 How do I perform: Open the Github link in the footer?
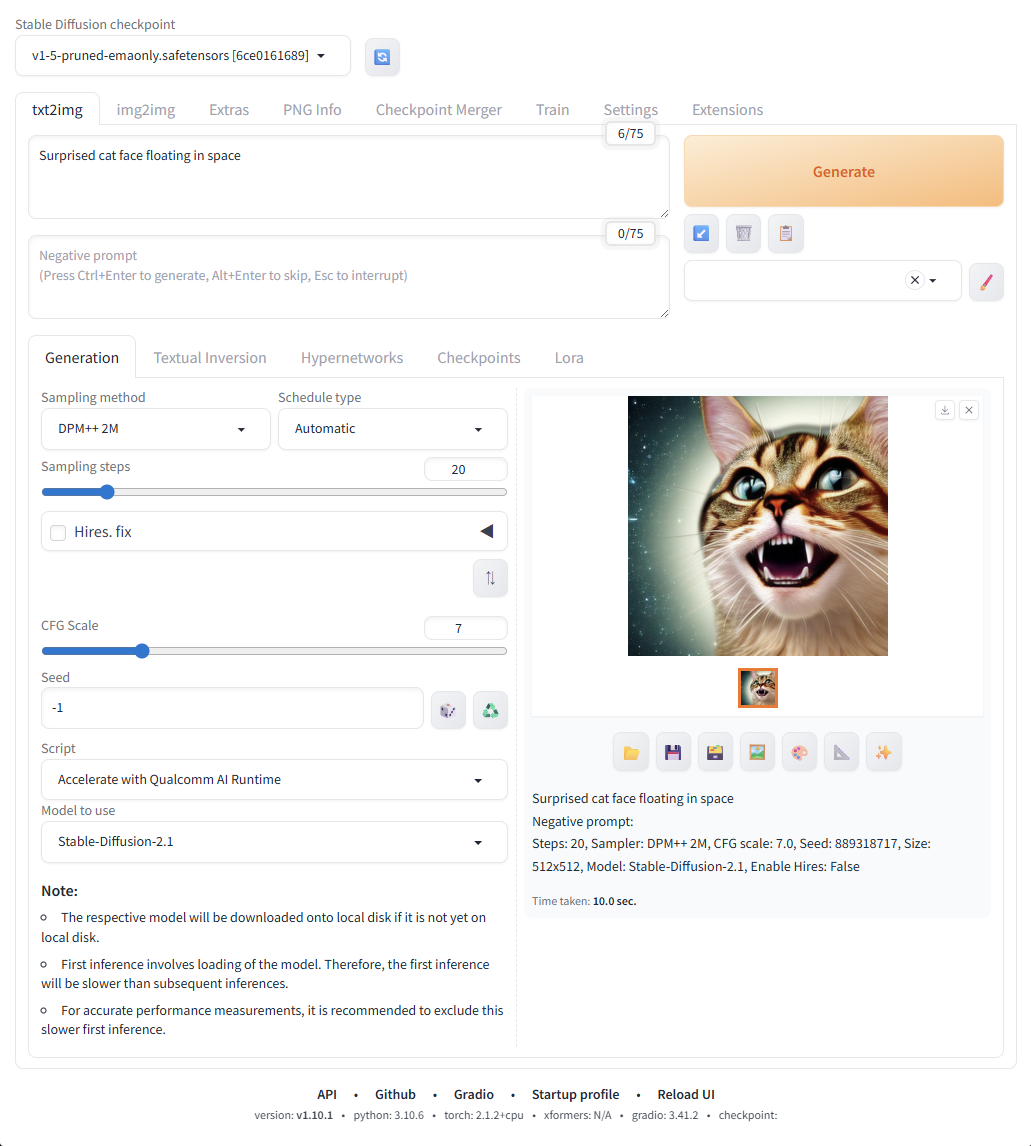pyautogui.click(x=395, y=1094)
